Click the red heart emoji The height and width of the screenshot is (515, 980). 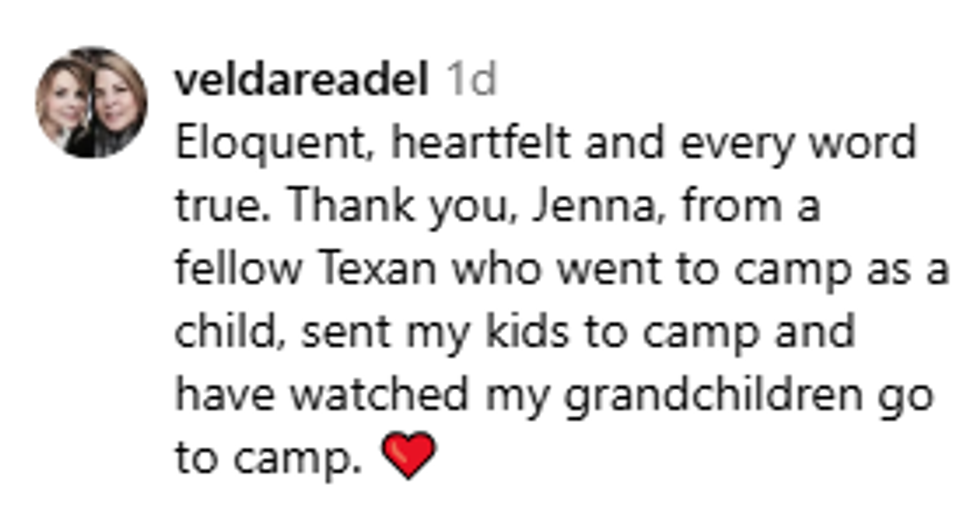pos(409,457)
